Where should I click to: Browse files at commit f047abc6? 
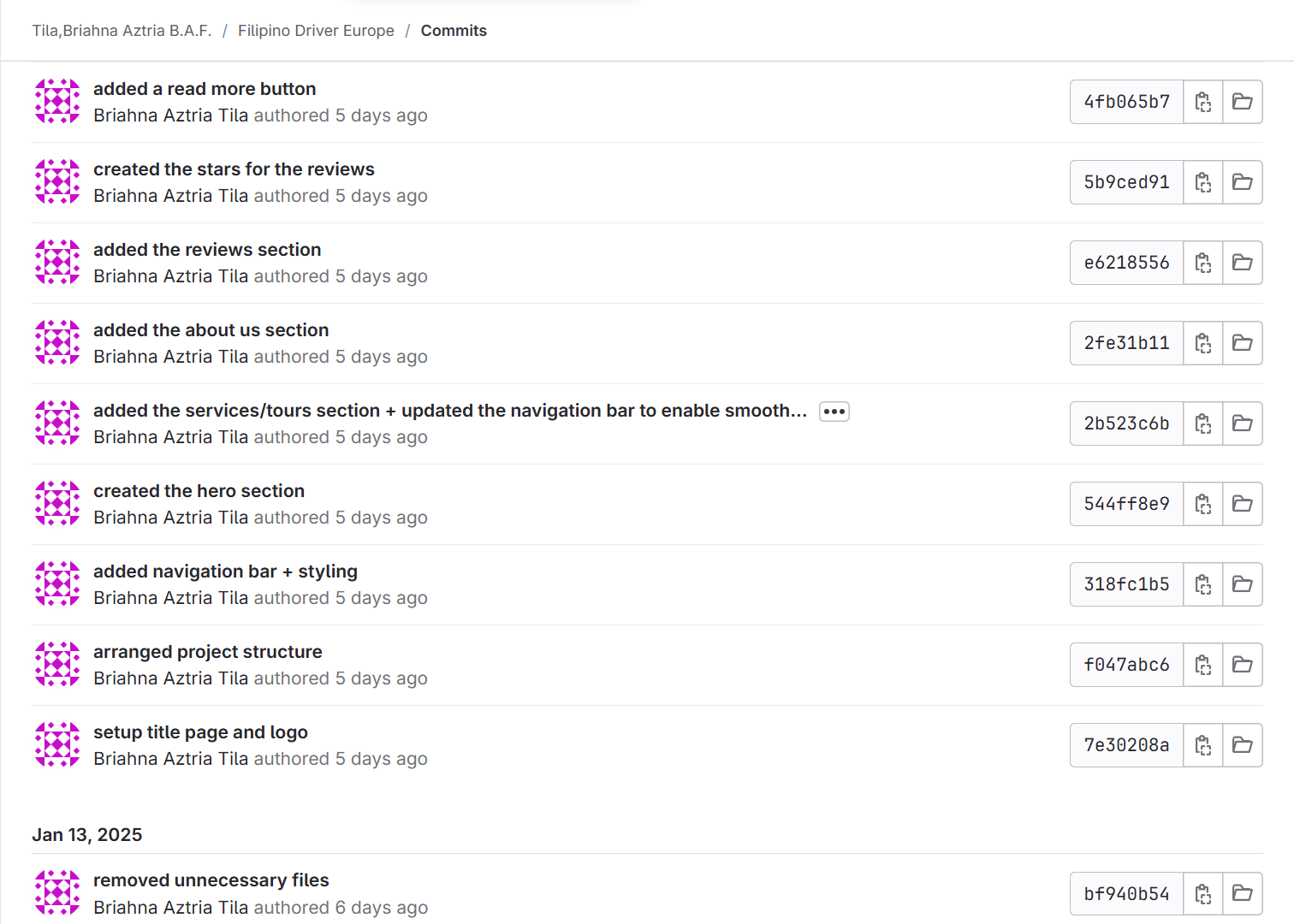coord(1242,665)
